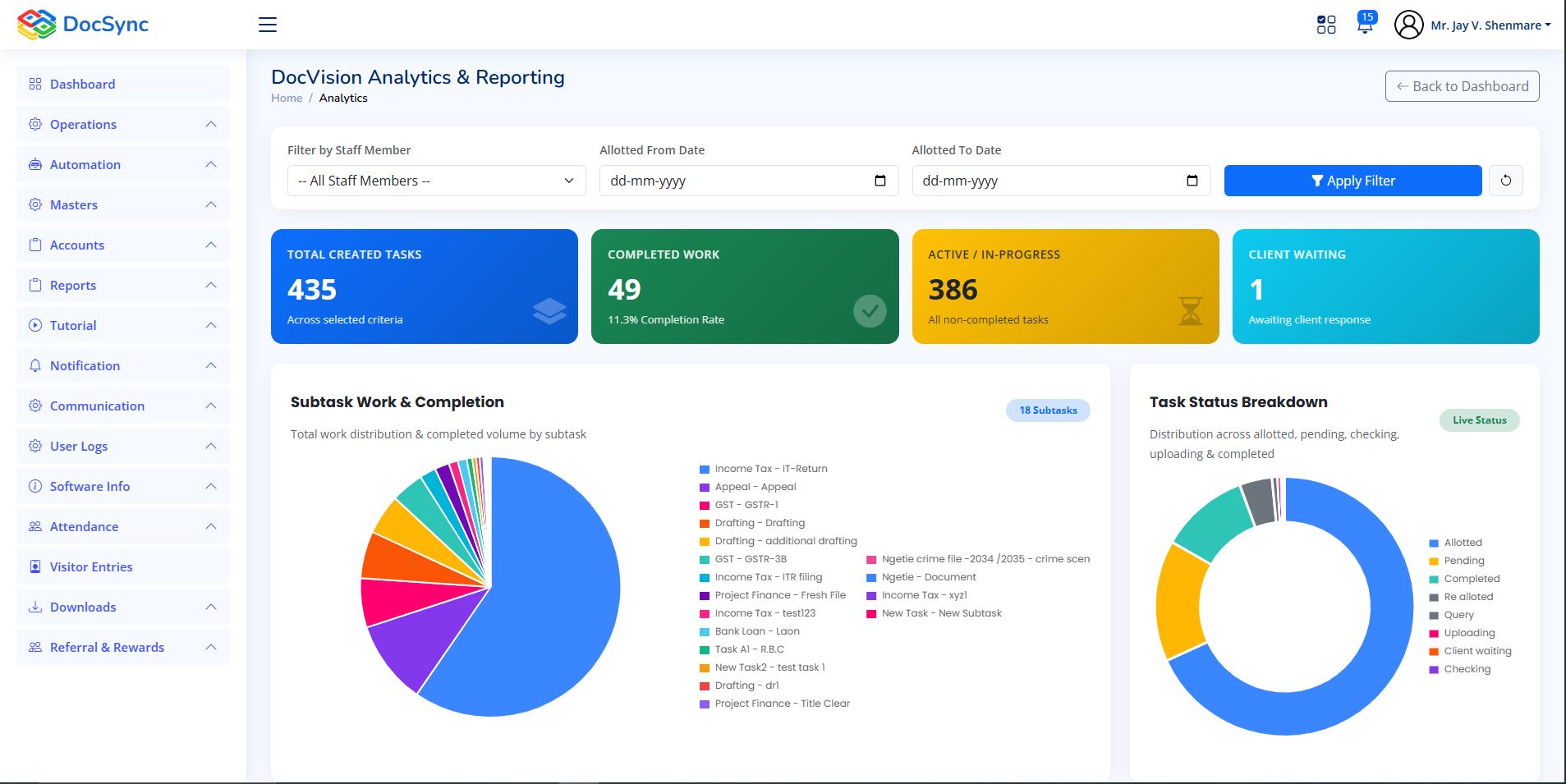Expand the Reports sidebar chevron

pos(211,285)
